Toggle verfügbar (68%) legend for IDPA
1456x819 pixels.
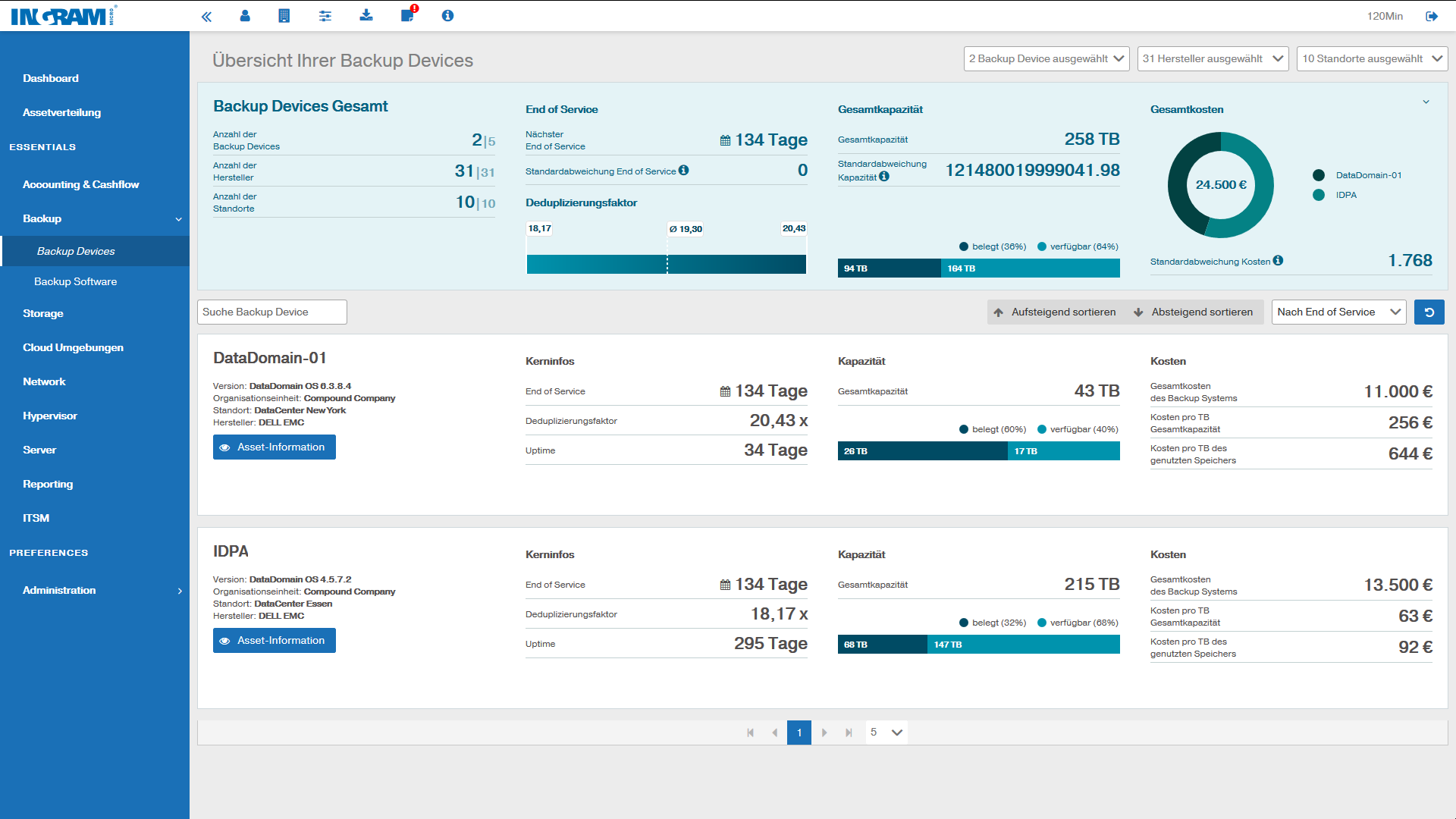[x=1078, y=623]
